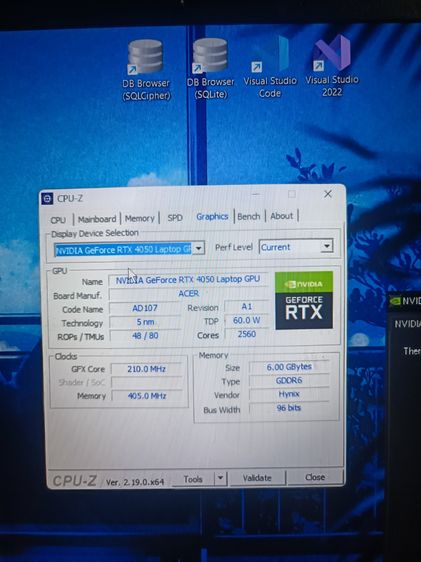Click the Code Name AD107 value
The height and width of the screenshot is (562, 421).
(145, 308)
